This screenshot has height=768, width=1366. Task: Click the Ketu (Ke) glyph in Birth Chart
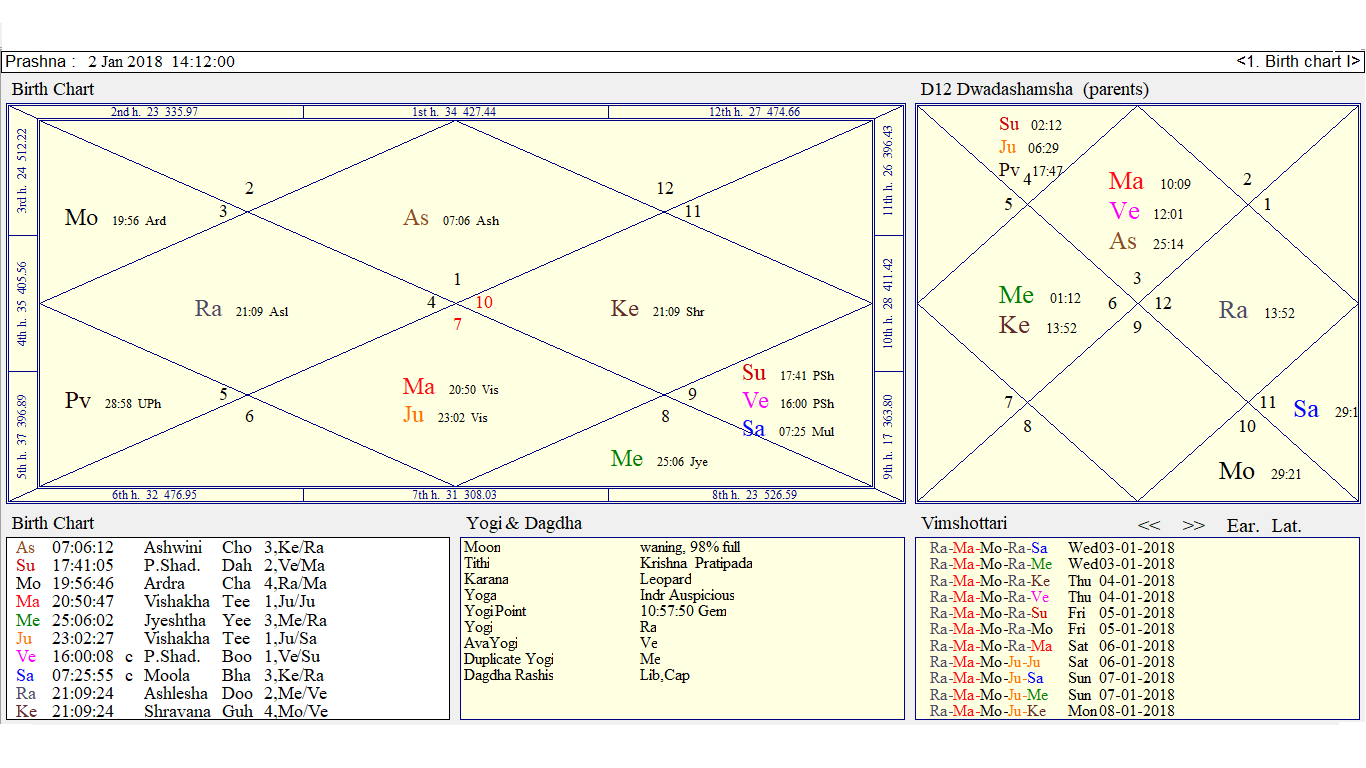click(x=624, y=310)
